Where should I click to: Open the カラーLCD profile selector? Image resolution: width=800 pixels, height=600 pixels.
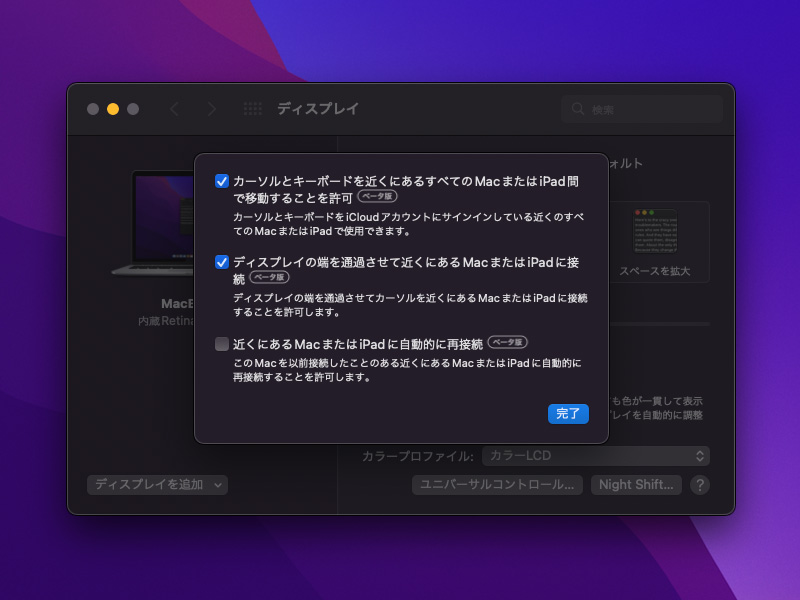click(597, 455)
